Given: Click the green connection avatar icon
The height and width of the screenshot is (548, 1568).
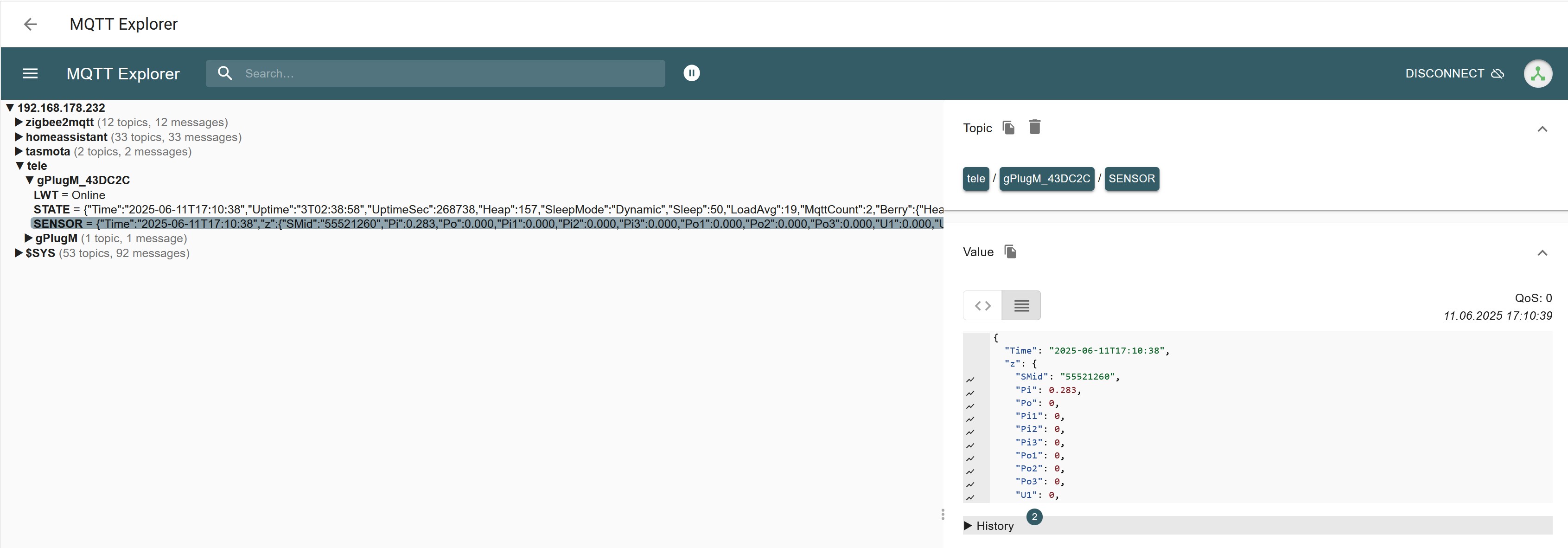Looking at the screenshot, I should 1537,74.
